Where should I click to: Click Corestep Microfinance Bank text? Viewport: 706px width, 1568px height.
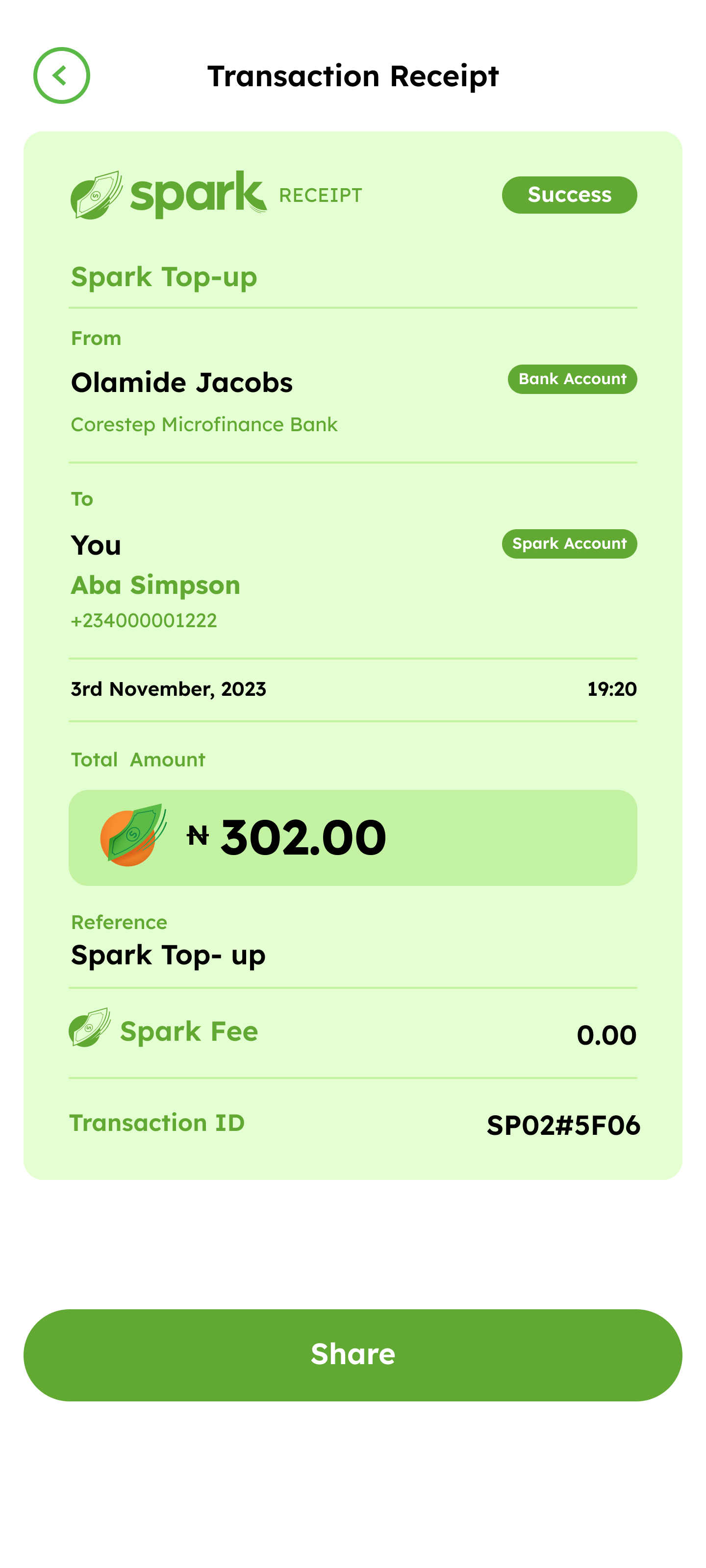(x=204, y=424)
